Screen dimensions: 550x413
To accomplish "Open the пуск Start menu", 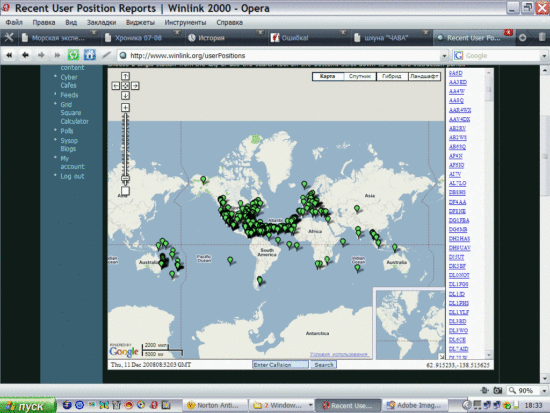I will coord(27,406).
